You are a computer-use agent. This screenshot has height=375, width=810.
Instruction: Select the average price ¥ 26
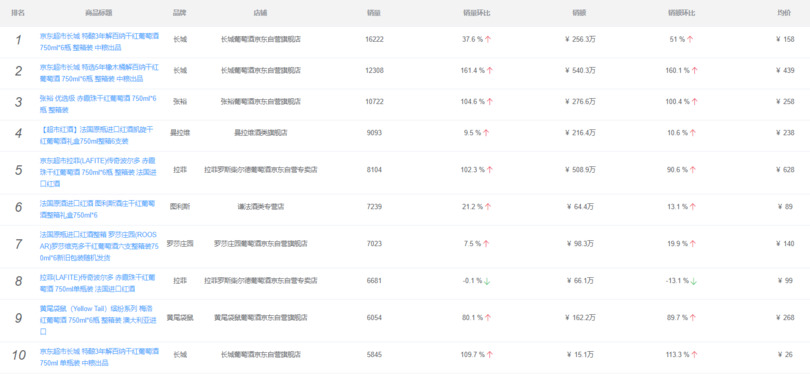(x=785, y=355)
